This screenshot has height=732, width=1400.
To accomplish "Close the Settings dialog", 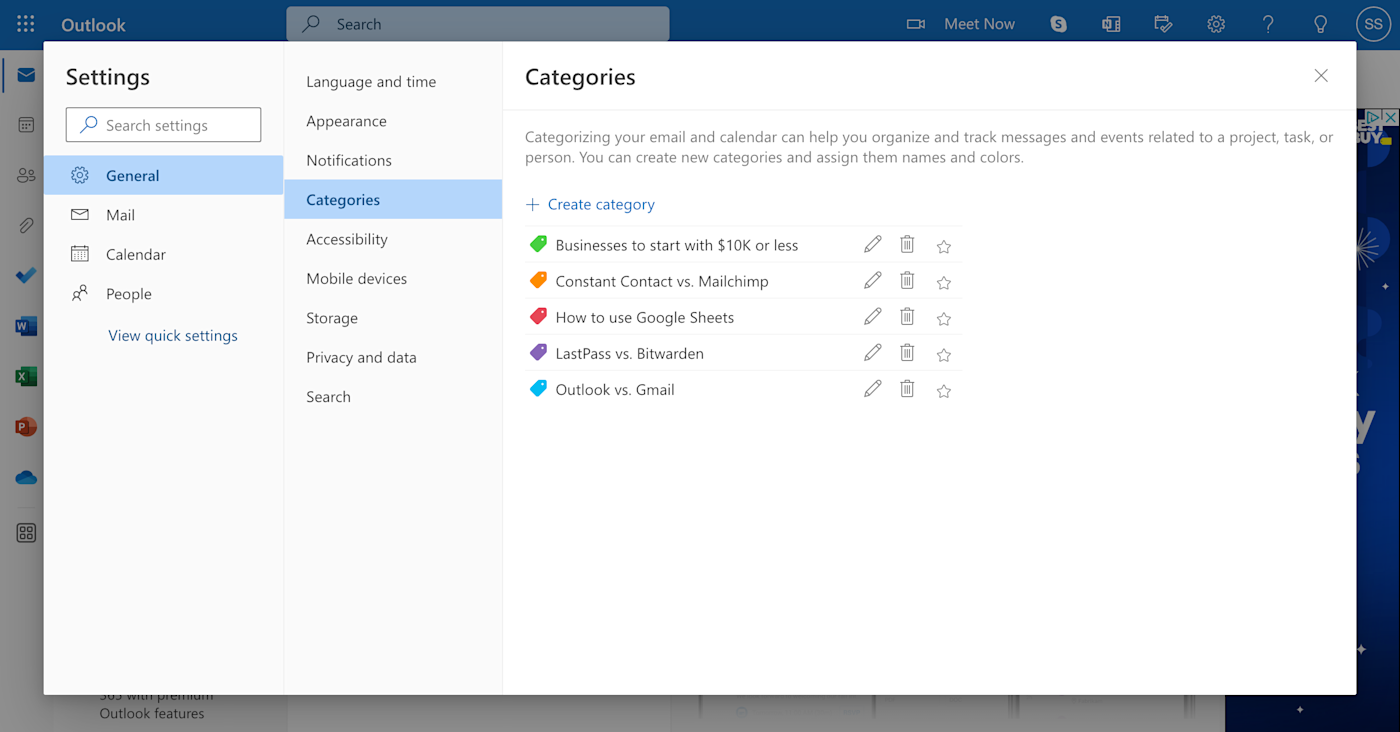I will click(1321, 76).
